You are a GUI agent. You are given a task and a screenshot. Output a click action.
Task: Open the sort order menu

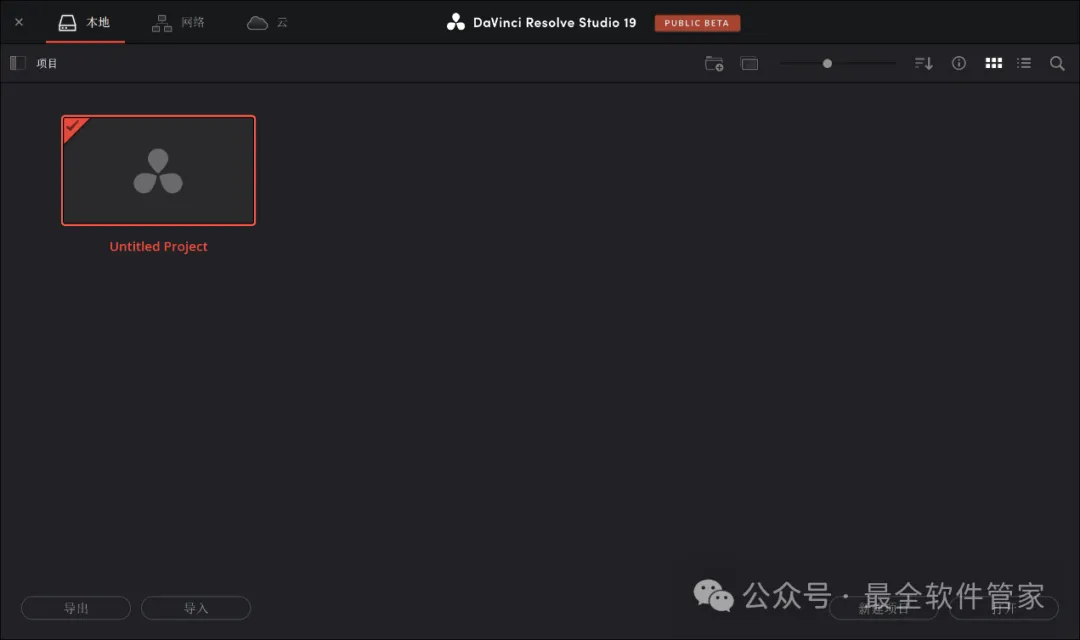pos(924,63)
